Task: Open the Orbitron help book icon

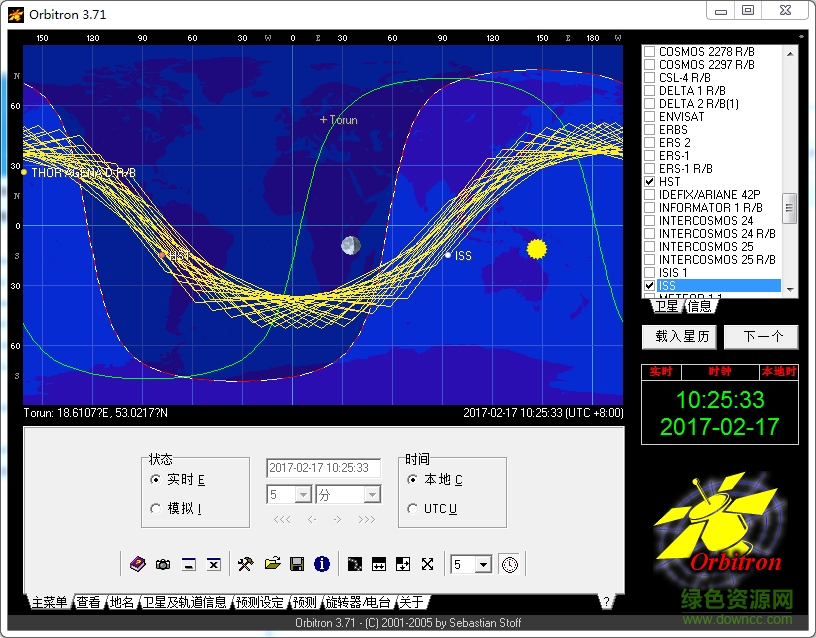Action: click(x=137, y=564)
